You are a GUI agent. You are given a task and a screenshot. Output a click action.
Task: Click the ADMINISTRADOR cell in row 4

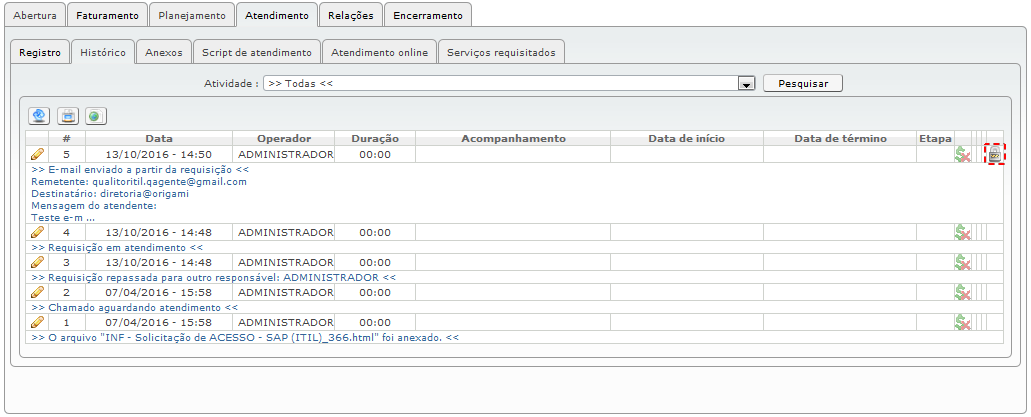pos(285,232)
